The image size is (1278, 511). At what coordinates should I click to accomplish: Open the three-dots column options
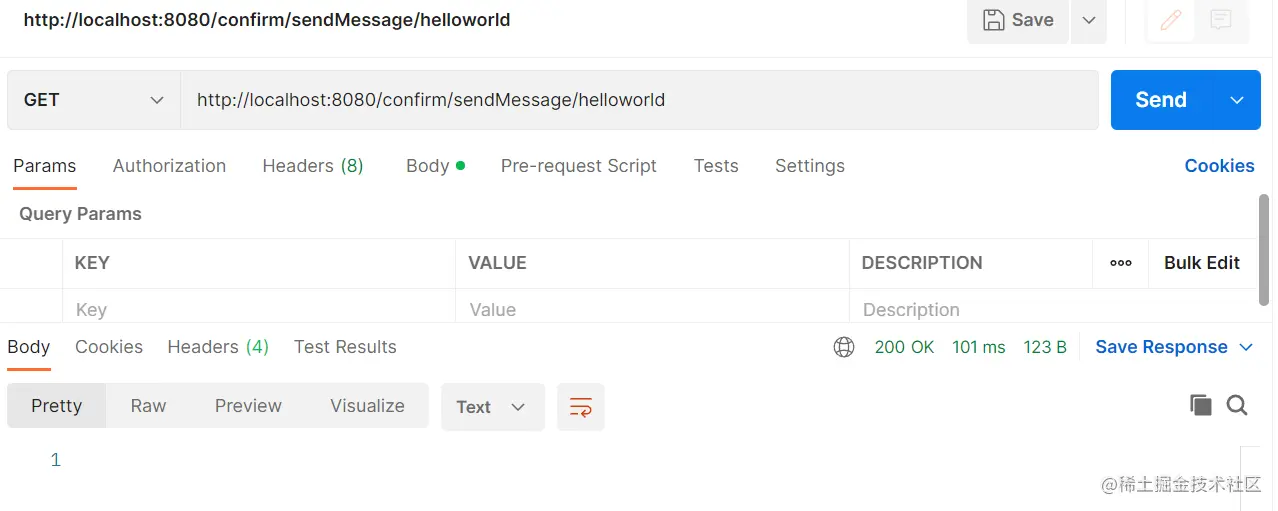coord(1121,263)
